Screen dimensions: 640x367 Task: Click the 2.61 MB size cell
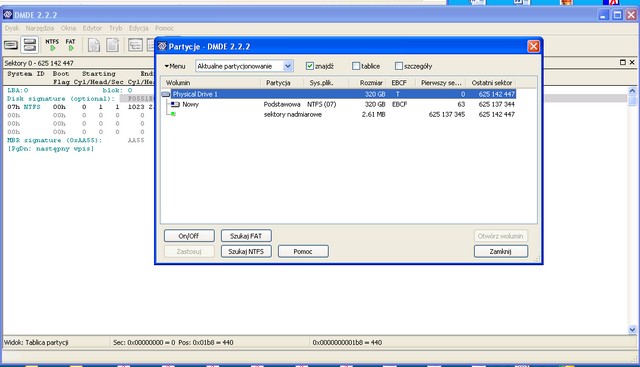tap(373, 115)
